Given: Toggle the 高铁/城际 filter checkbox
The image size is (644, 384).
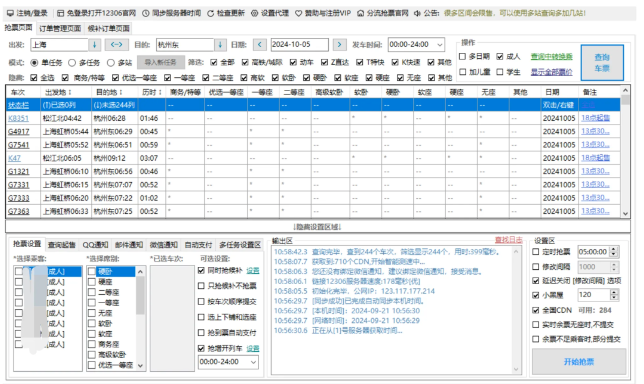Looking at the screenshot, I should coord(245,62).
